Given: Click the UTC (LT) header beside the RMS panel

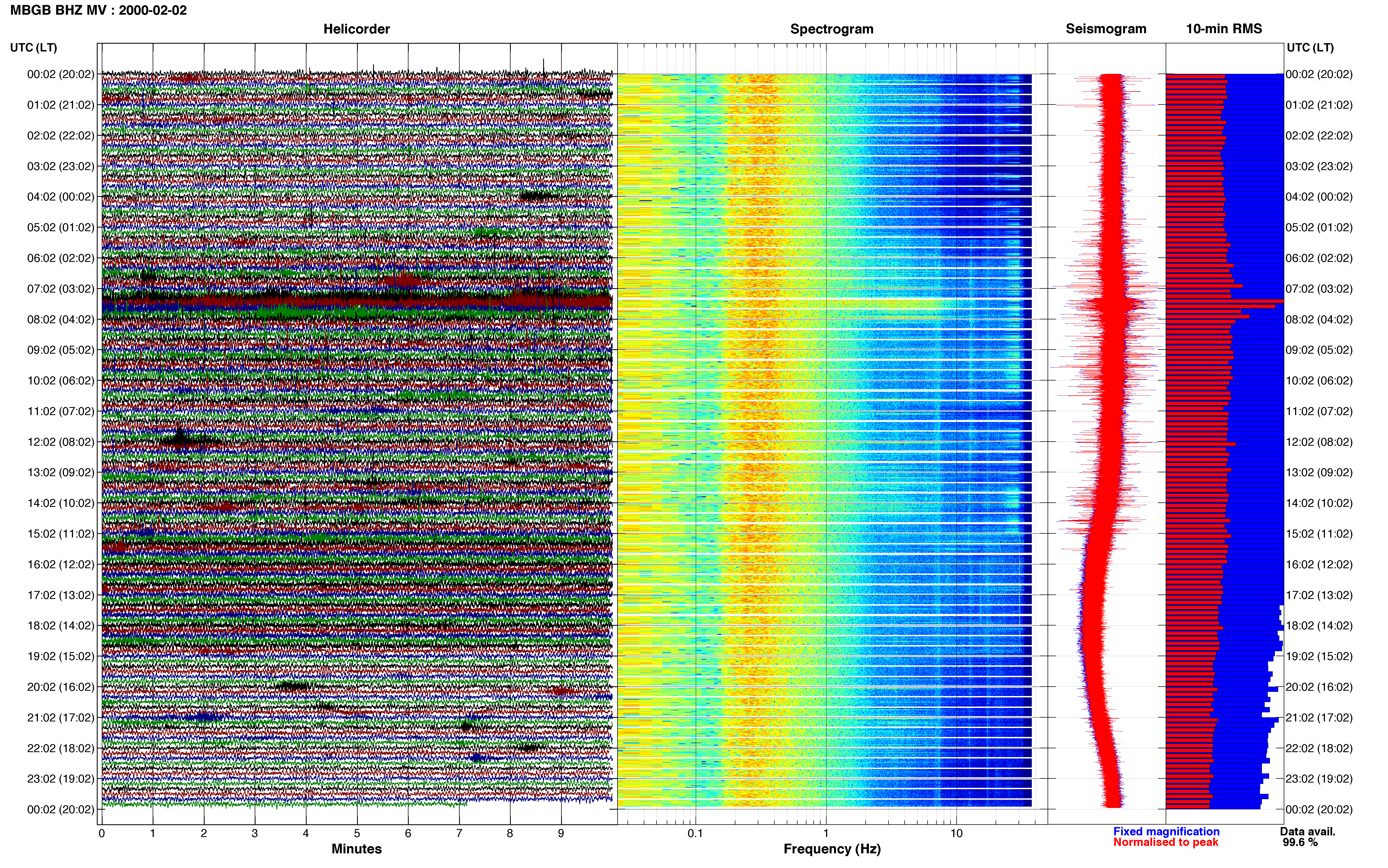Looking at the screenshot, I should click(1310, 48).
